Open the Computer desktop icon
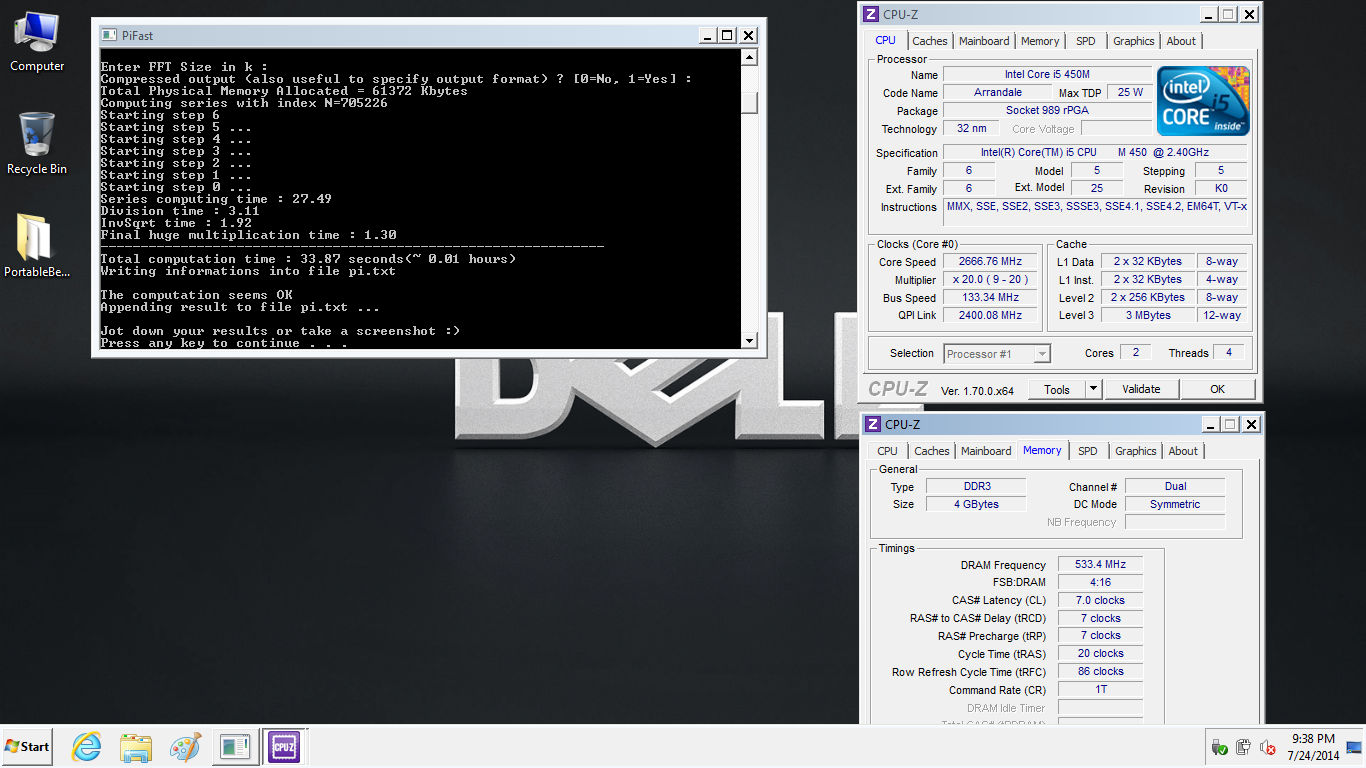 click(x=37, y=41)
